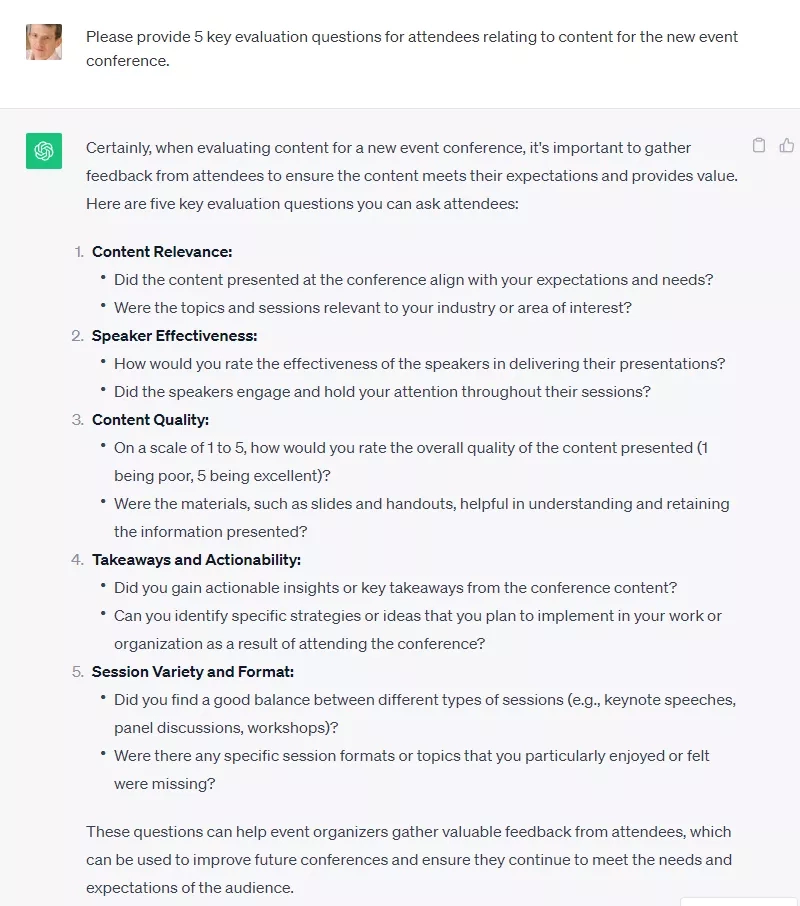The width and height of the screenshot is (800, 906).
Task: Click the user's profile picture
Action: (x=43, y=42)
